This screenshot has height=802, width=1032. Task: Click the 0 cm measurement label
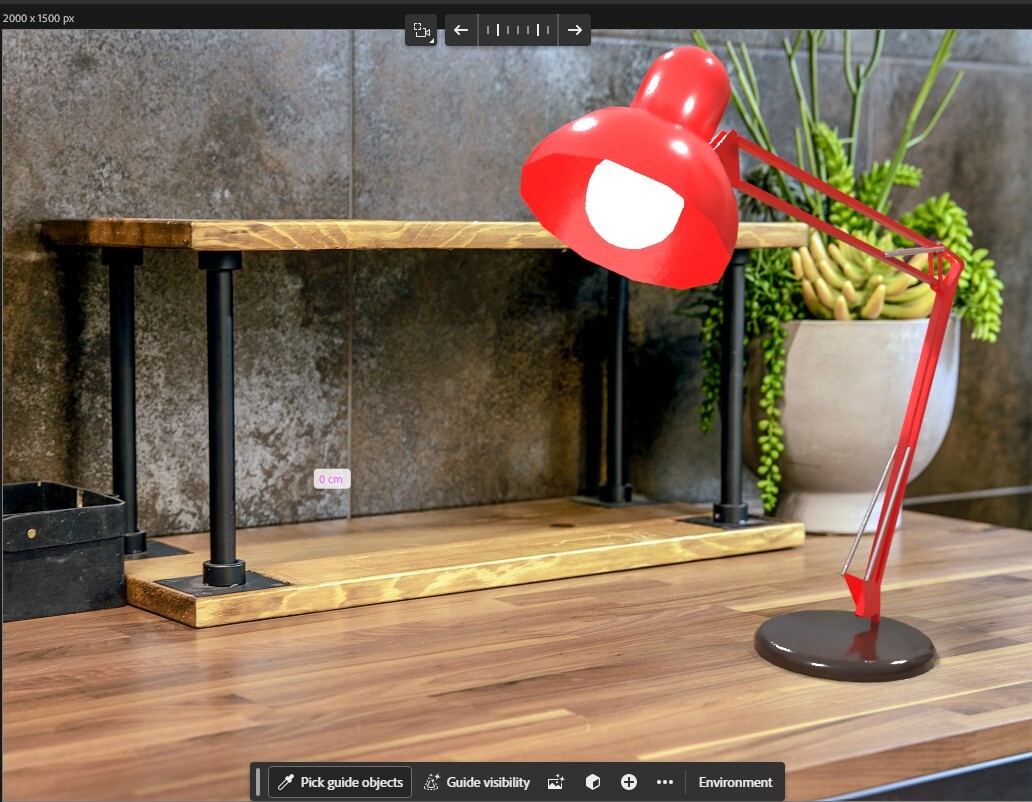tap(332, 479)
